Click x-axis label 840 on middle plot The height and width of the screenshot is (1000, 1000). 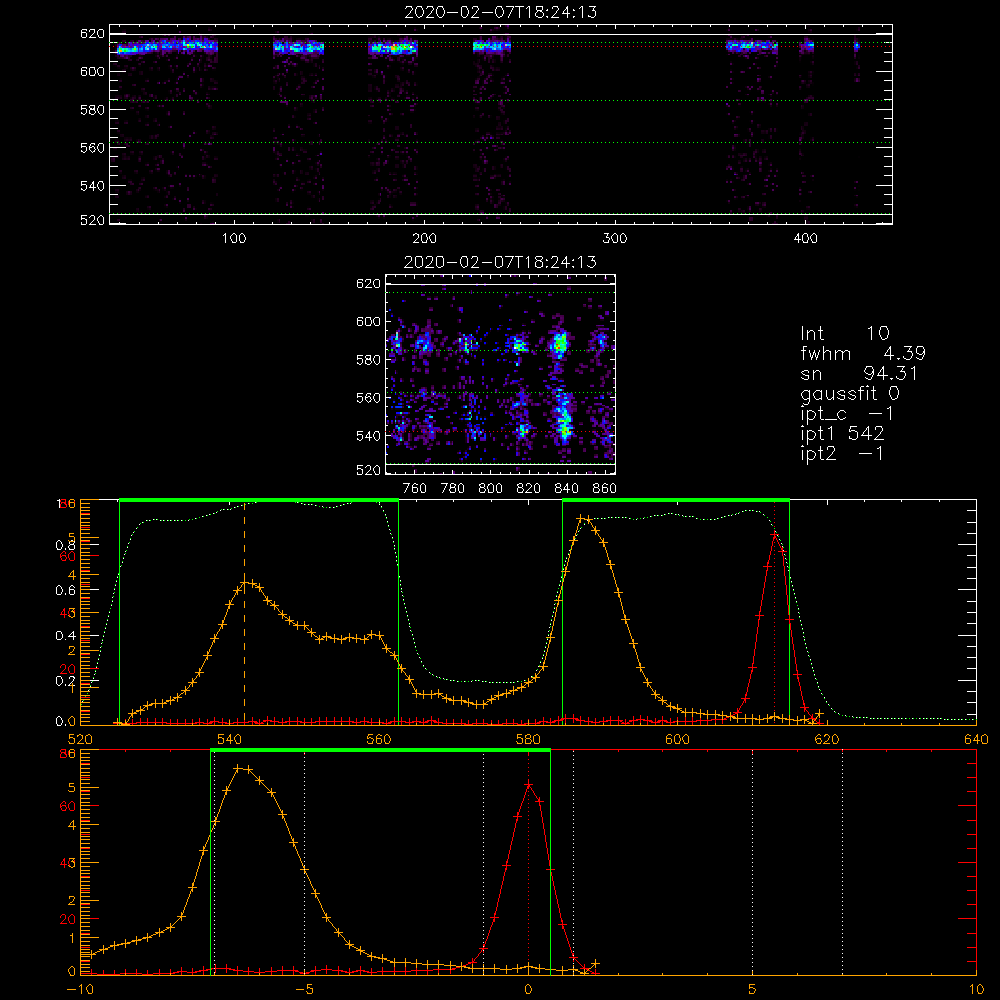(566, 489)
